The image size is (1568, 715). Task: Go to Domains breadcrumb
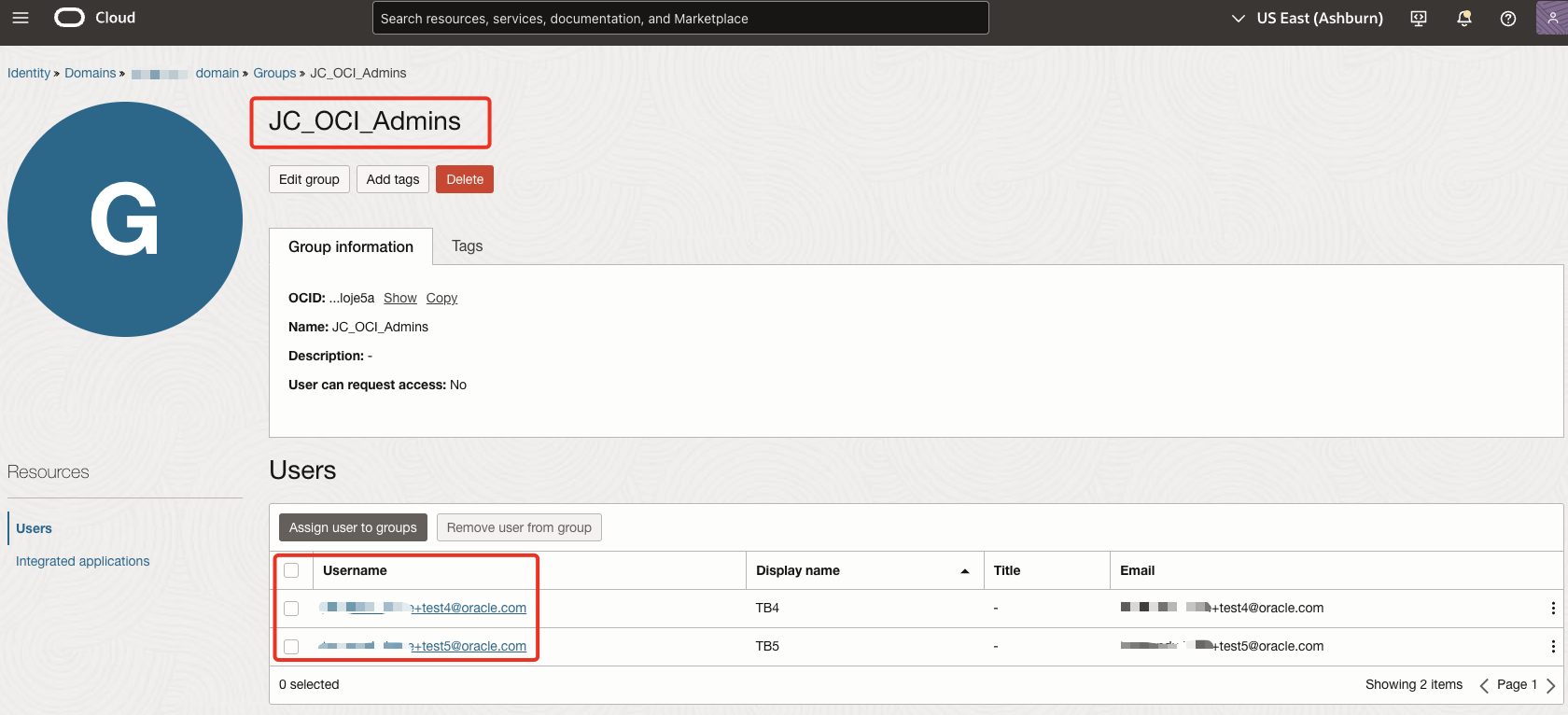pos(91,73)
